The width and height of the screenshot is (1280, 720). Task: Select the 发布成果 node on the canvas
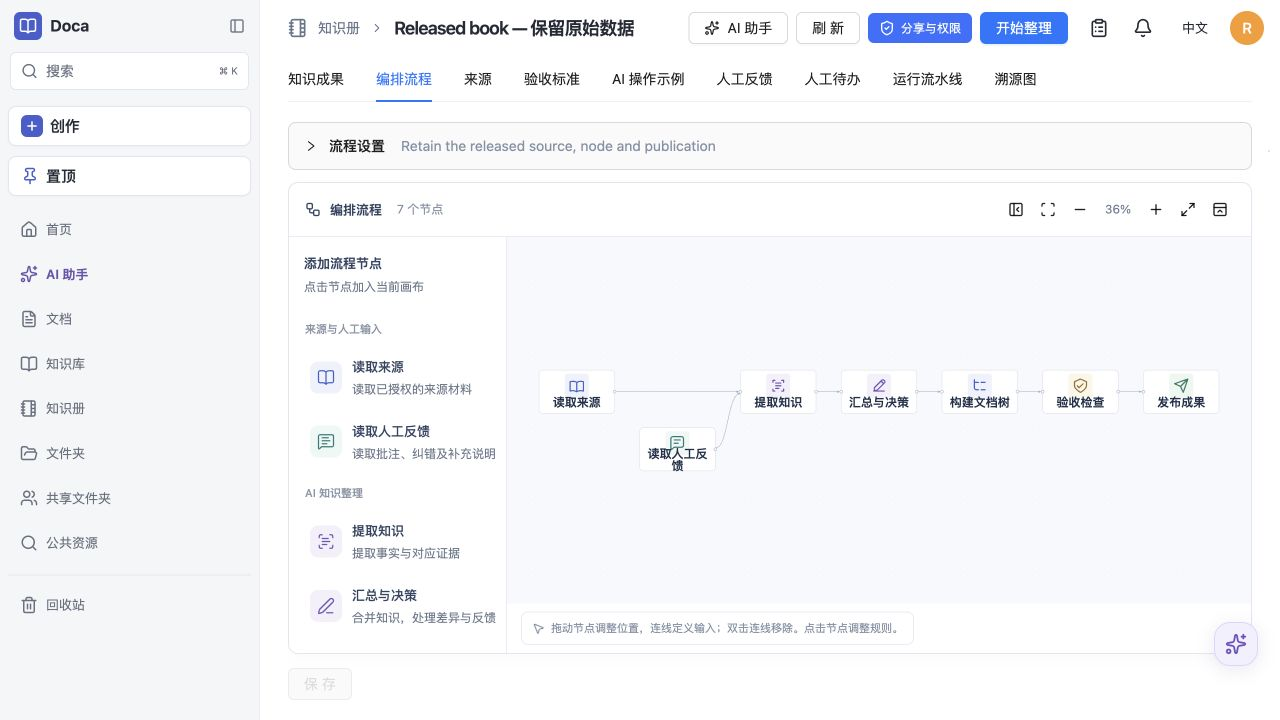point(1181,392)
